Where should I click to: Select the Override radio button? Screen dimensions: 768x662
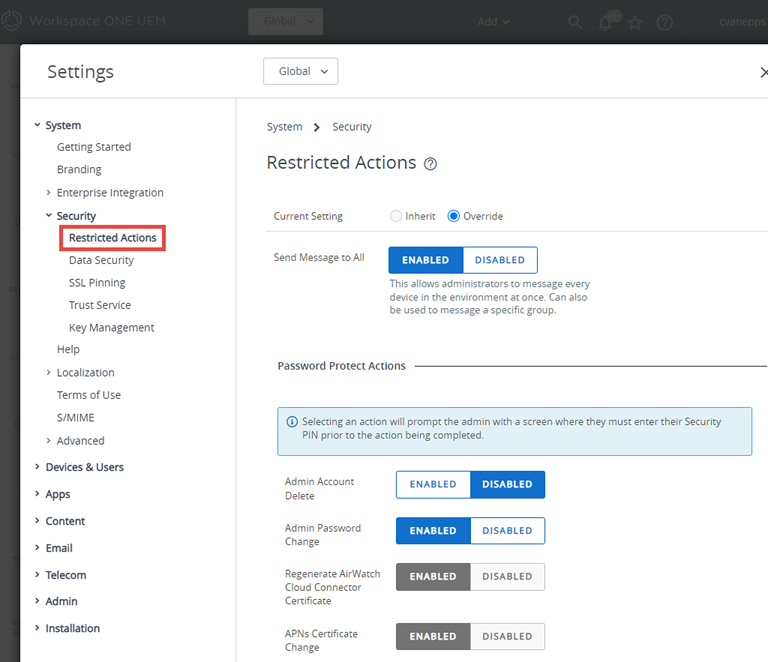coord(454,216)
